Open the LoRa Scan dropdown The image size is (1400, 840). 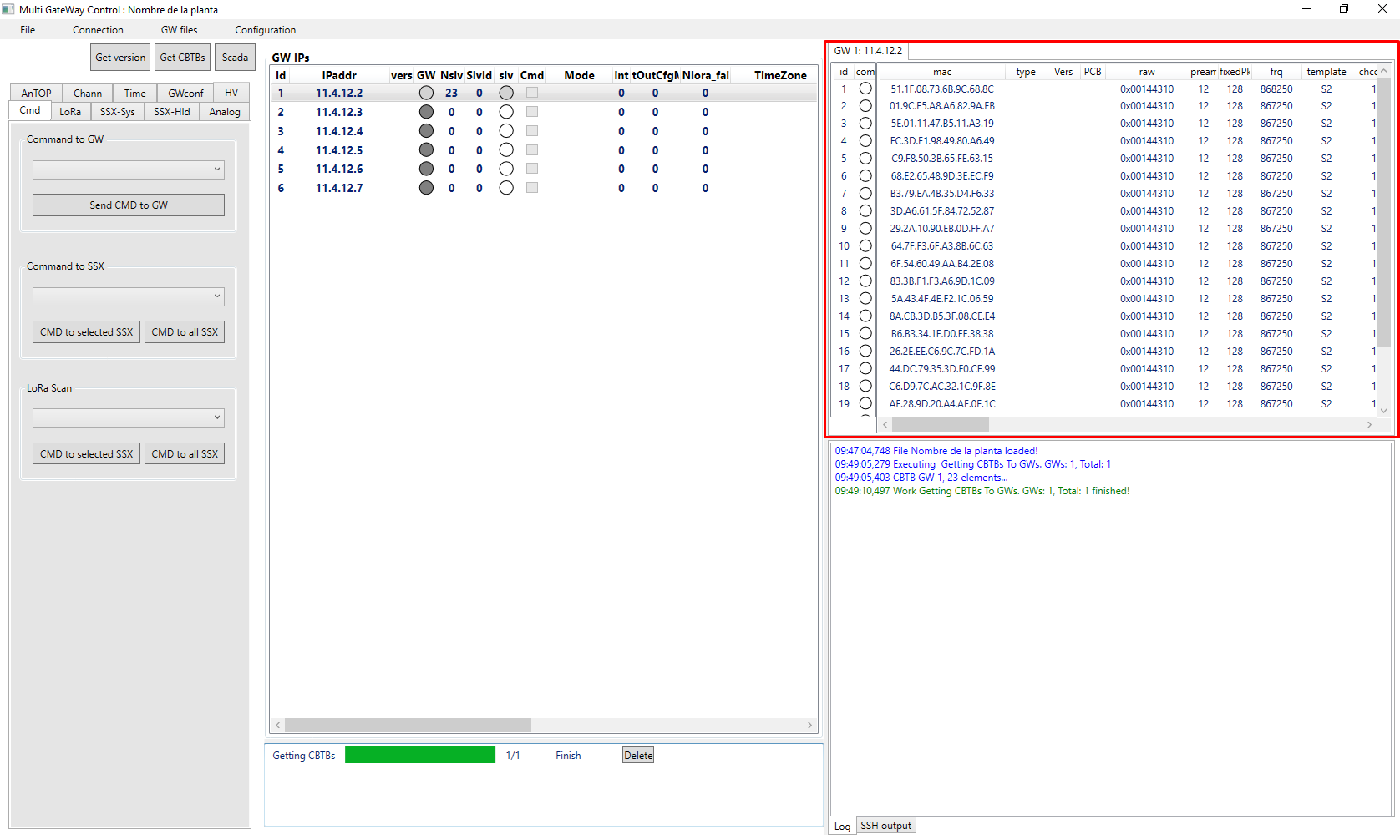128,417
